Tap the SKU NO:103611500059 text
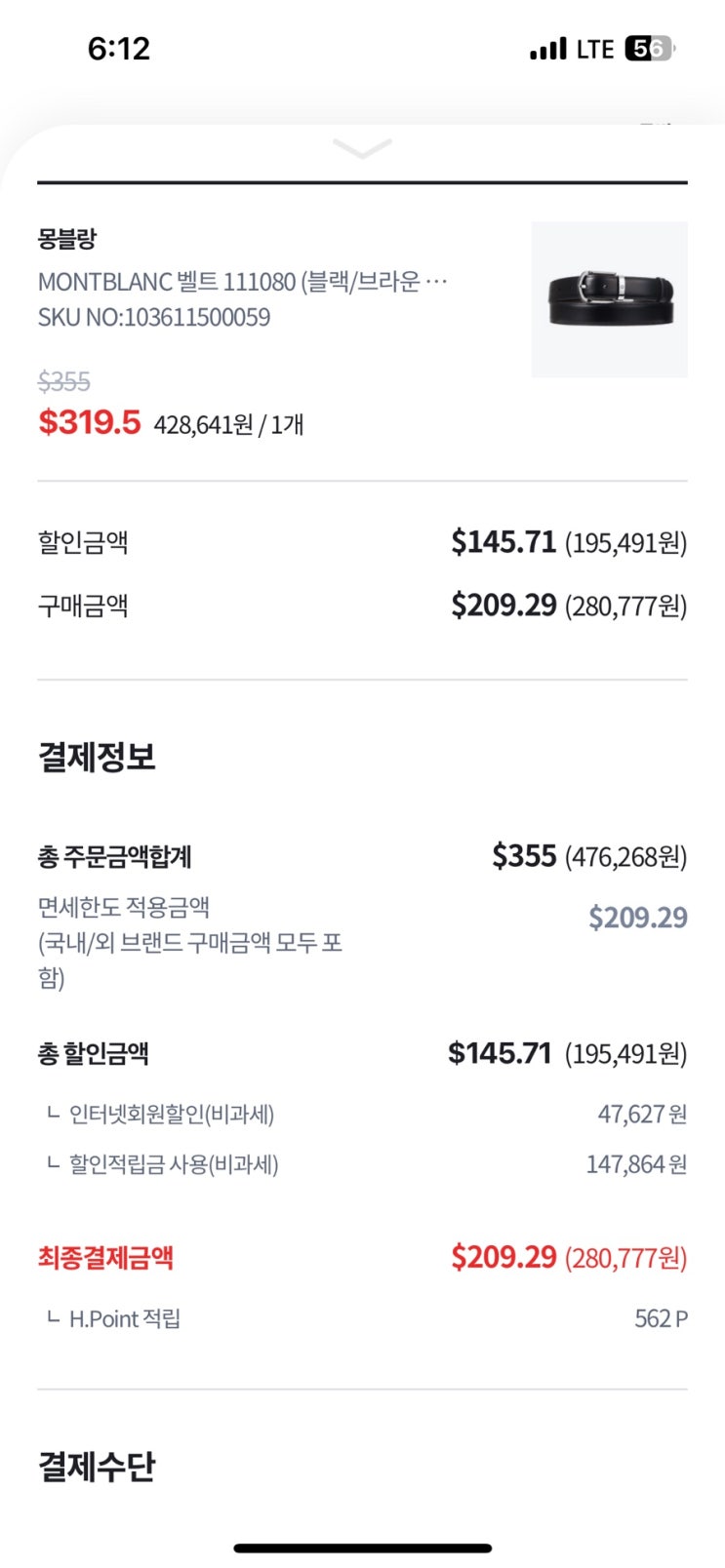The height and width of the screenshot is (1568, 725). tap(154, 317)
